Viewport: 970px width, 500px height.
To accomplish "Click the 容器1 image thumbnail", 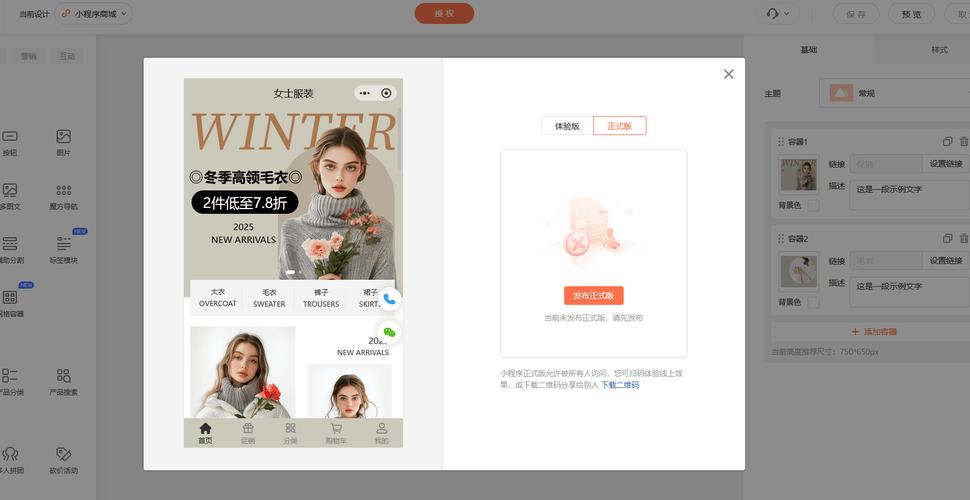I will [798, 175].
